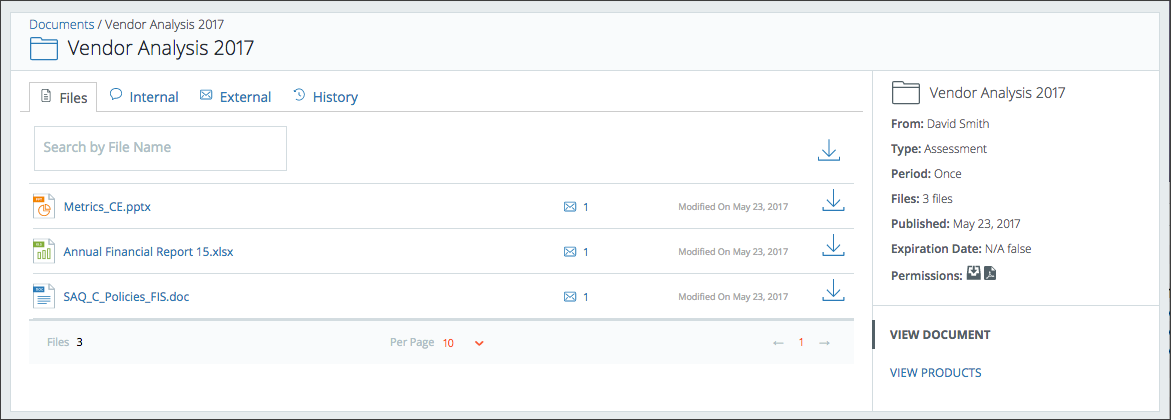Click the external count 1 in Metrics_CE row
This screenshot has width=1171, height=420.
point(586,207)
